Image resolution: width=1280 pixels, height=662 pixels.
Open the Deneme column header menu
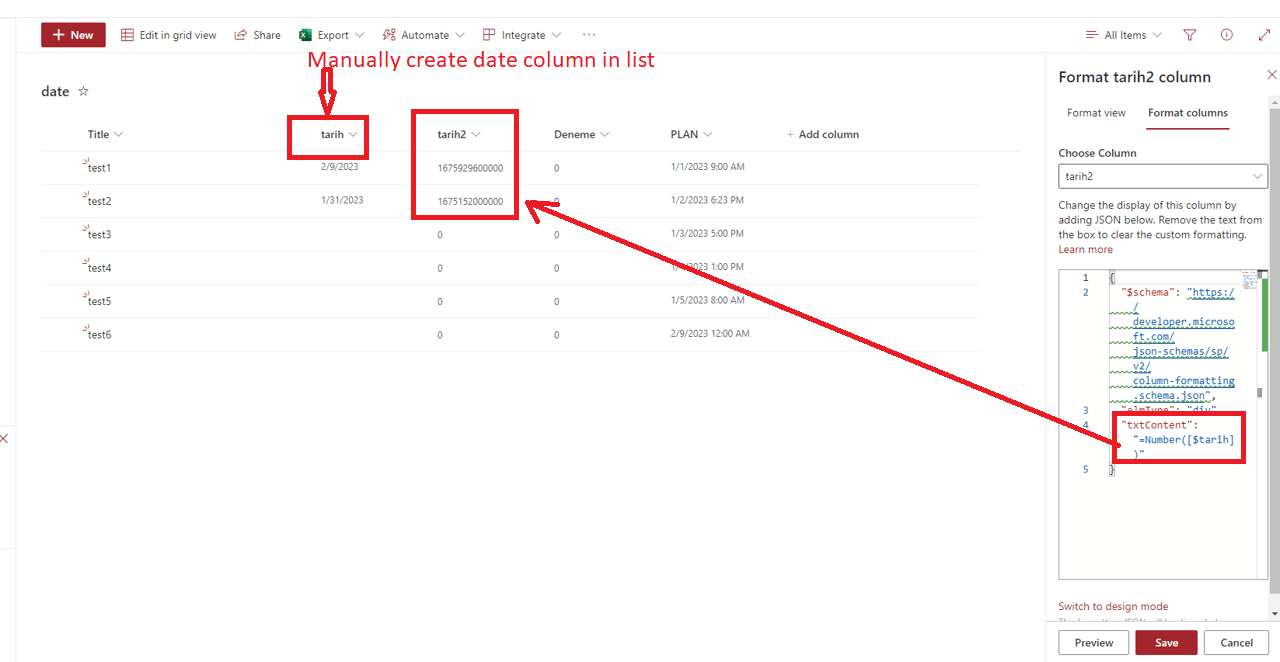tap(581, 134)
